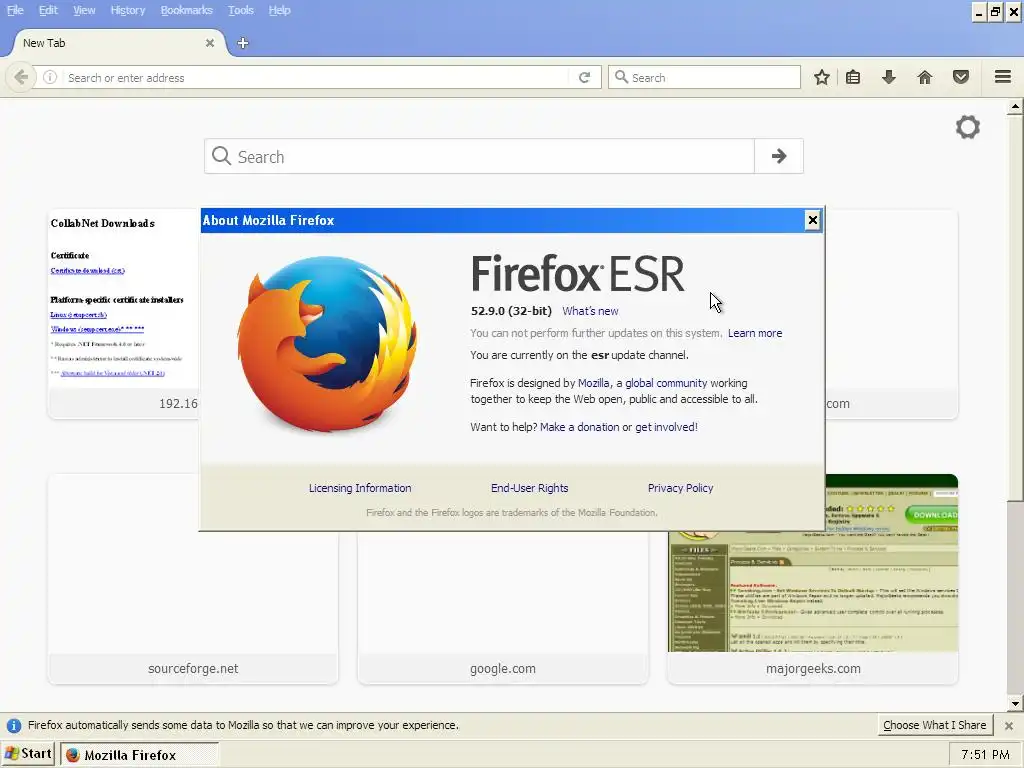The height and width of the screenshot is (768, 1024).
Task: Close the New Tab tab
Action: (210, 43)
